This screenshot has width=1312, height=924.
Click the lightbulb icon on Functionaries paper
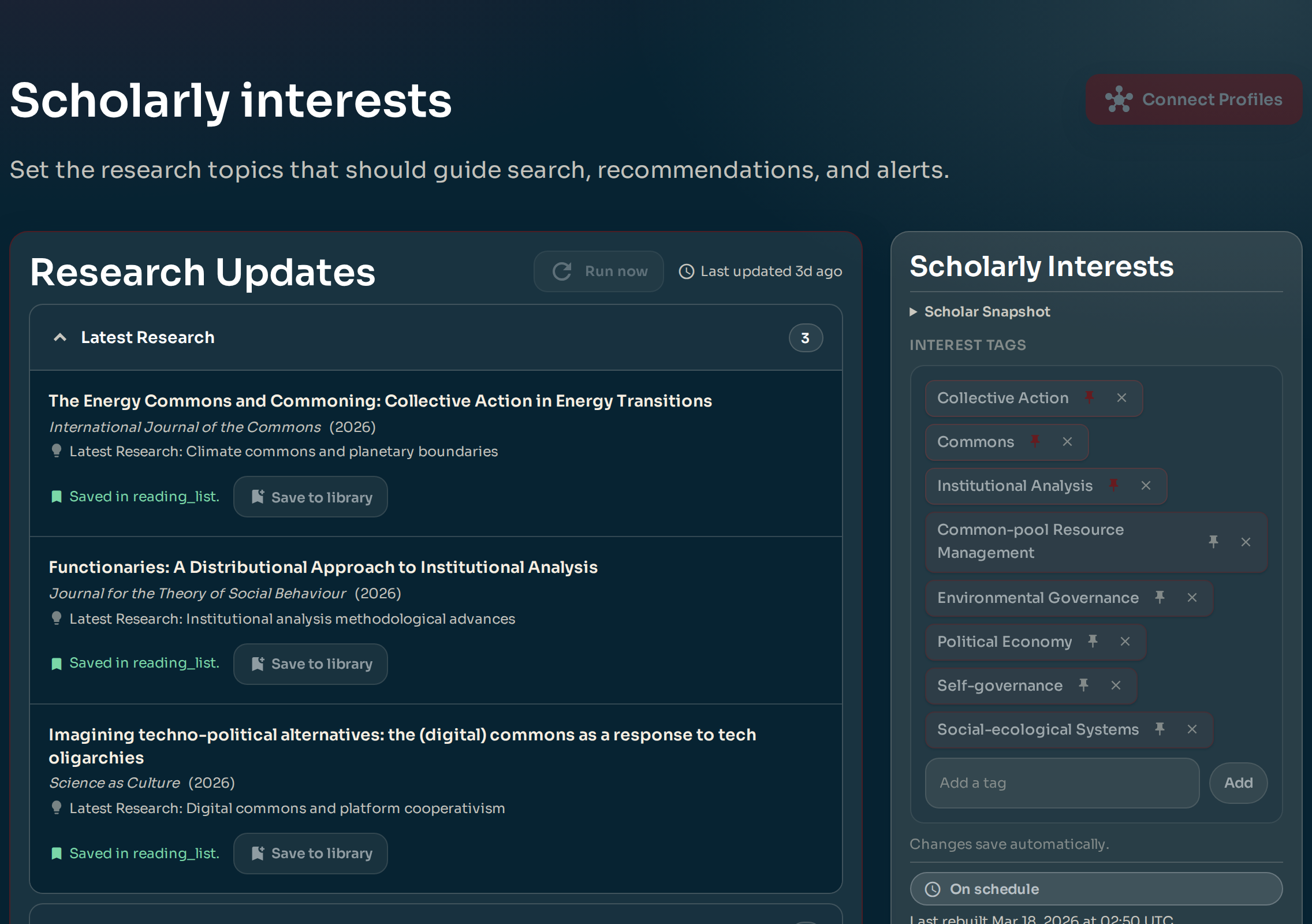(57, 619)
